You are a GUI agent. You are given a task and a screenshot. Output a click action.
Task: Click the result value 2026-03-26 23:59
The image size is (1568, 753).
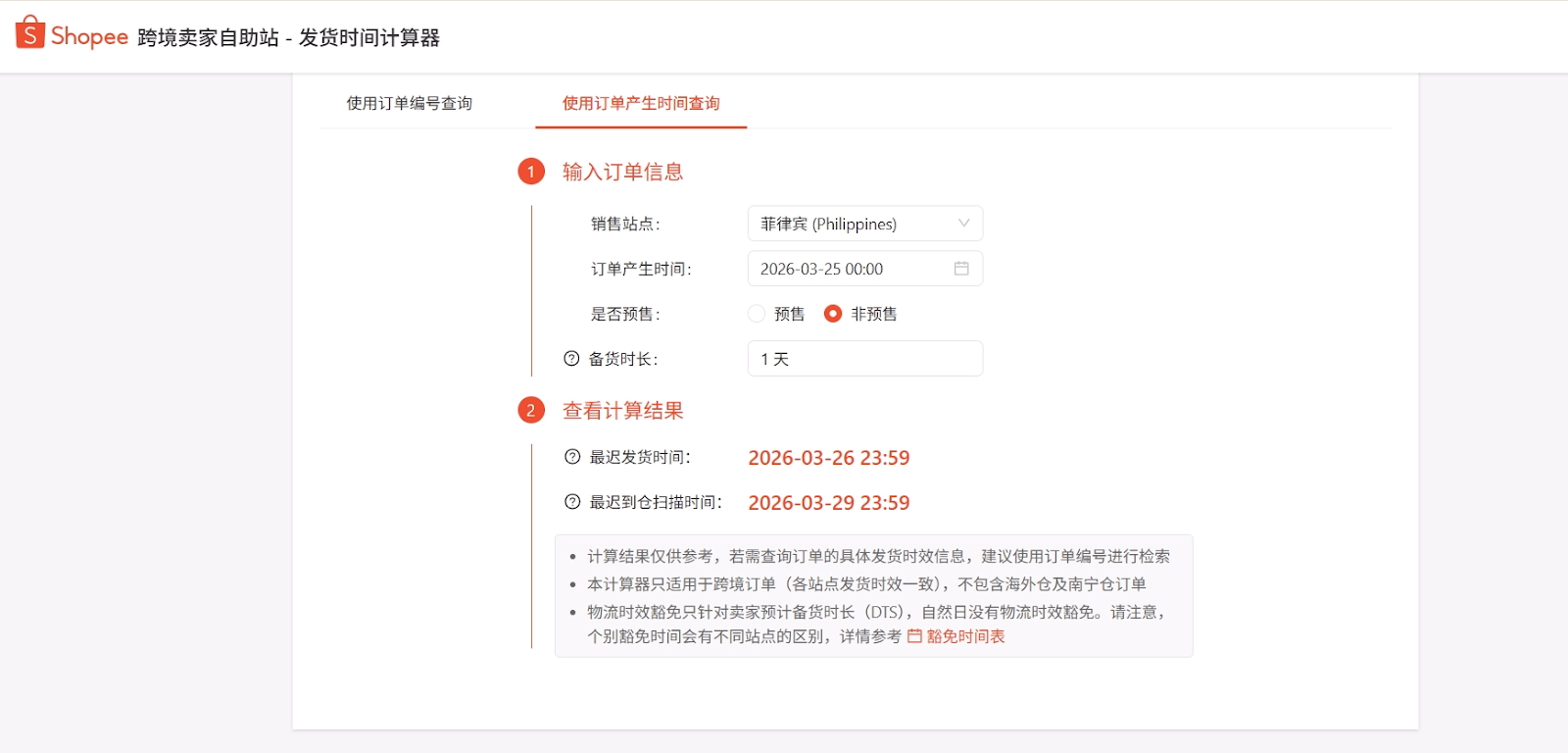[829, 458]
